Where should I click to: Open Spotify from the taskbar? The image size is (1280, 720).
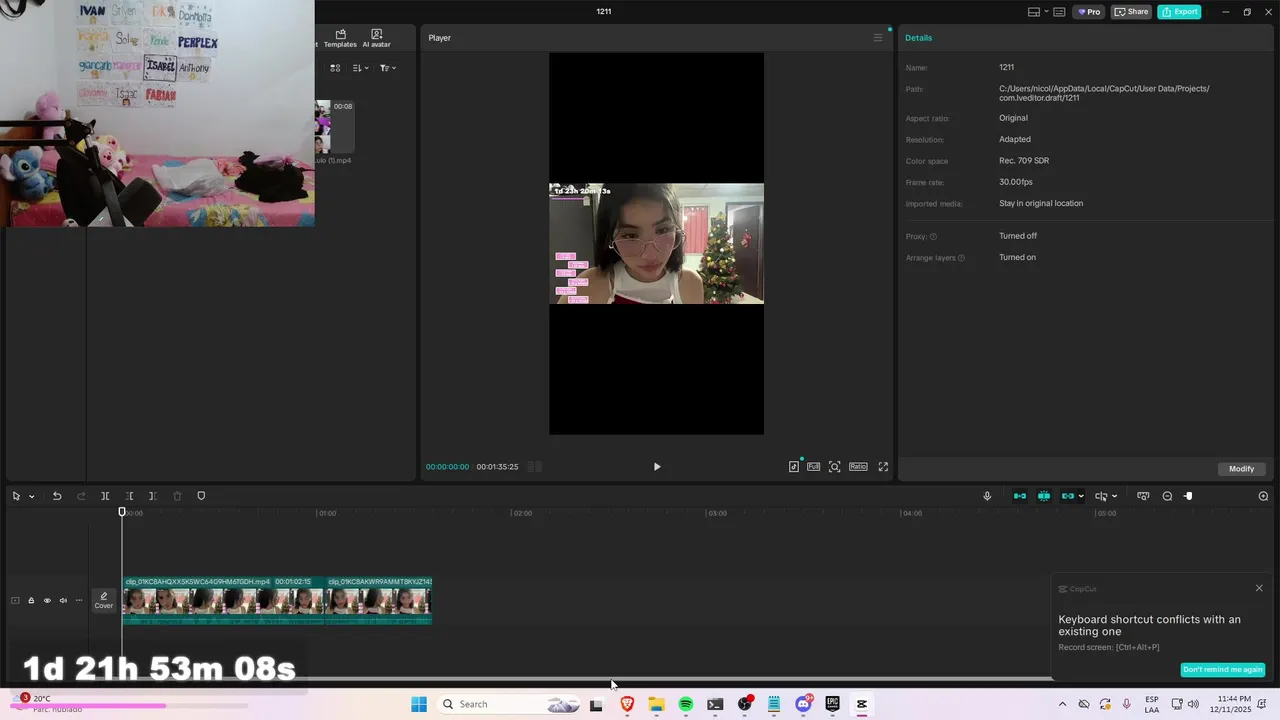686,704
